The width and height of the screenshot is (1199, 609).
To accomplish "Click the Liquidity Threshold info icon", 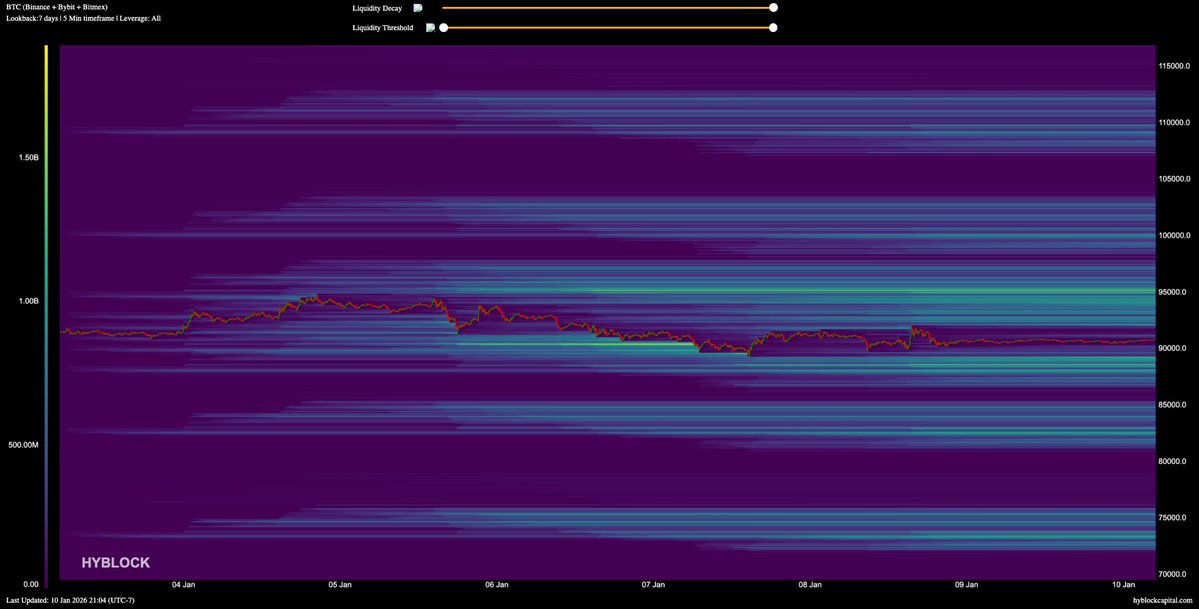I will coord(430,28).
